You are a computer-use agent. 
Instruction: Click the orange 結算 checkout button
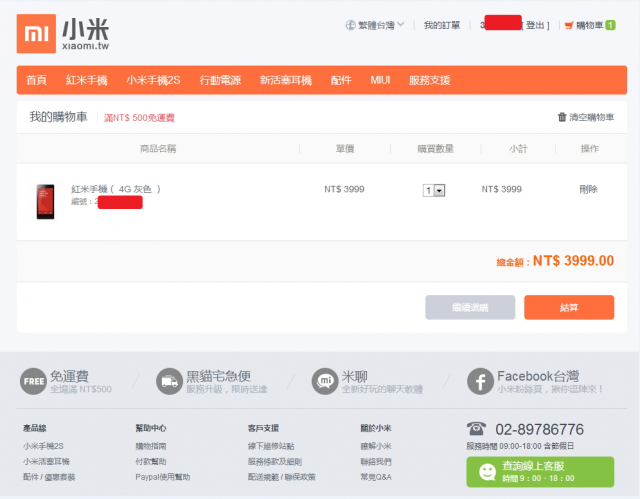(x=569, y=307)
